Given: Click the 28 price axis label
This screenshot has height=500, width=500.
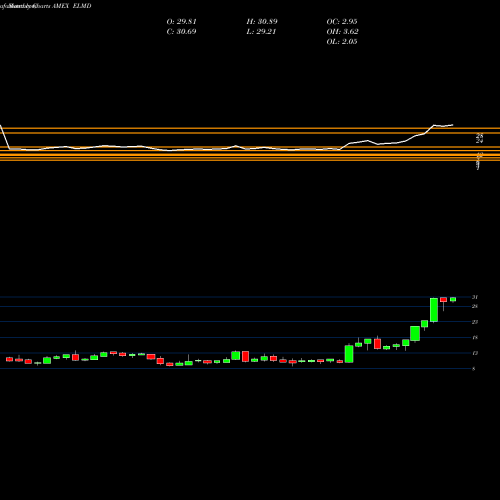Looking at the screenshot, I should (475, 306).
